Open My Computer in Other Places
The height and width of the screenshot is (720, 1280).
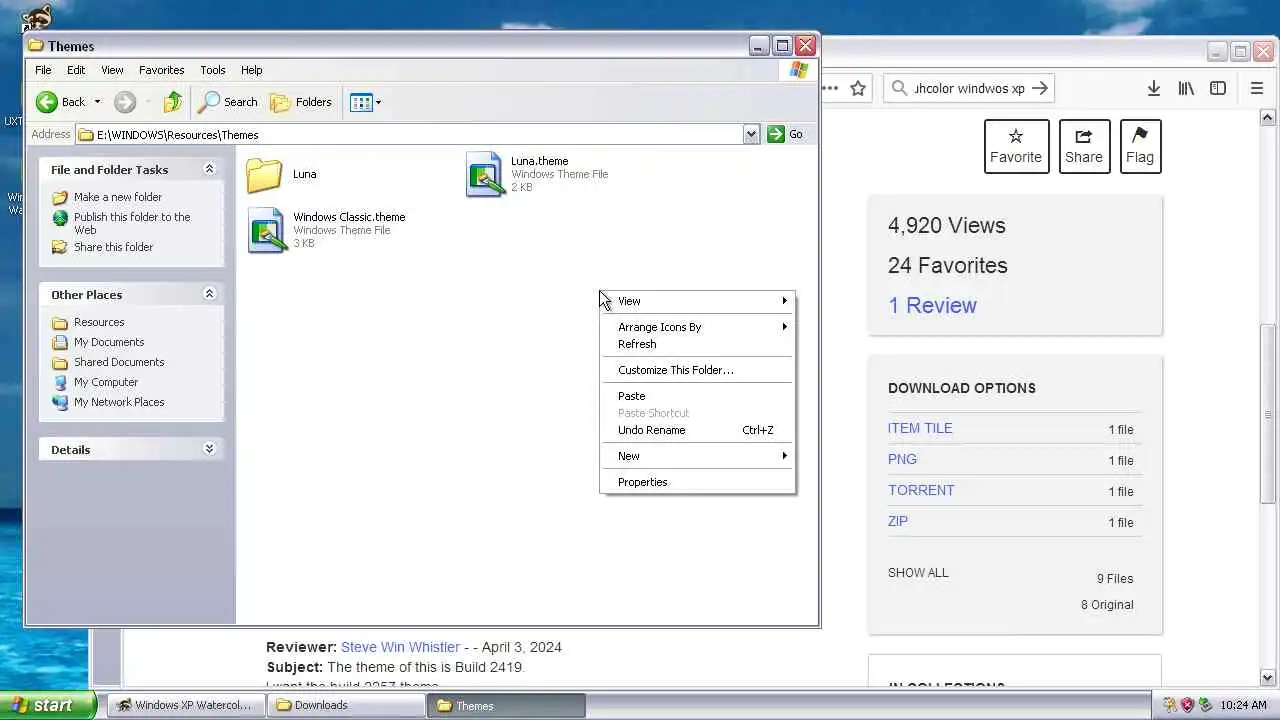105,382
